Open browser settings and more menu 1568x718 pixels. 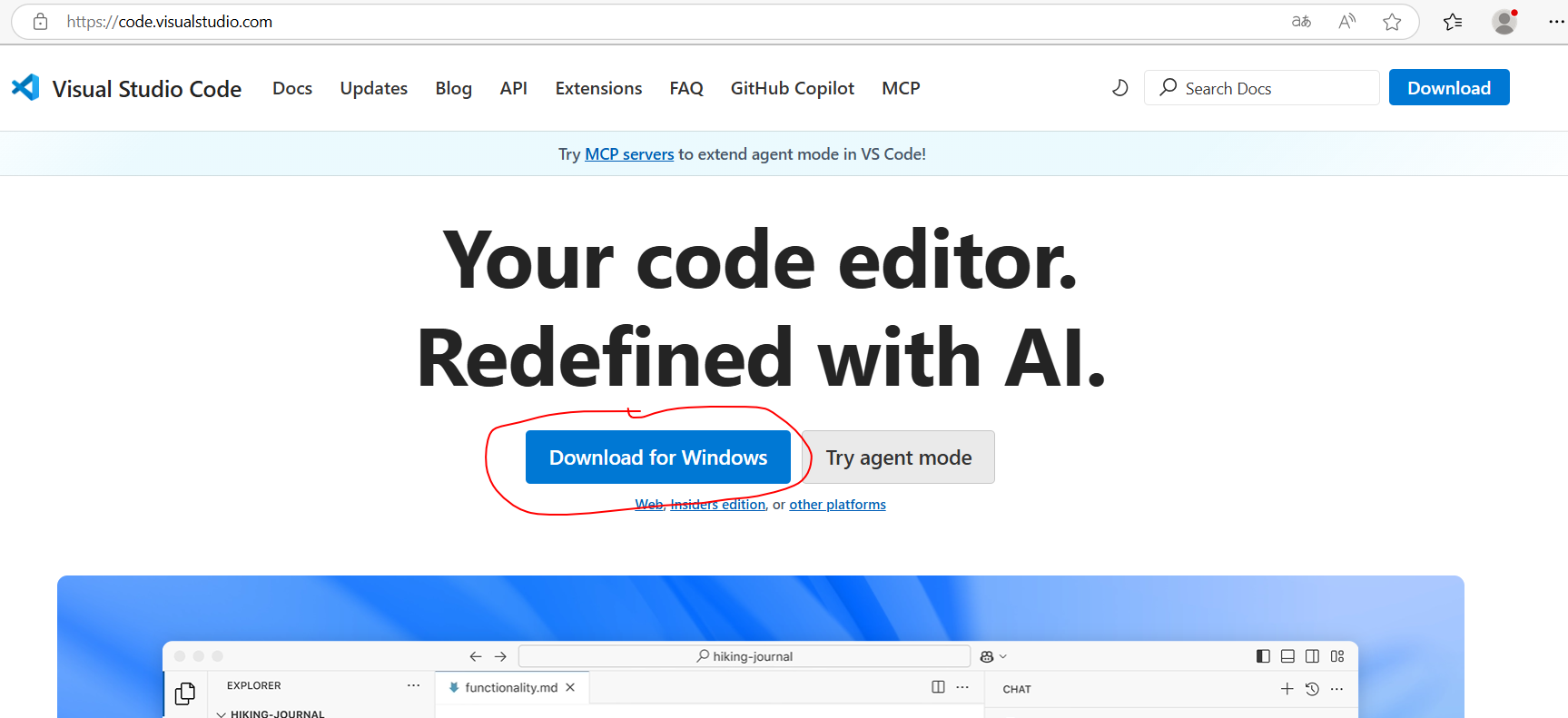(1555, 22)
